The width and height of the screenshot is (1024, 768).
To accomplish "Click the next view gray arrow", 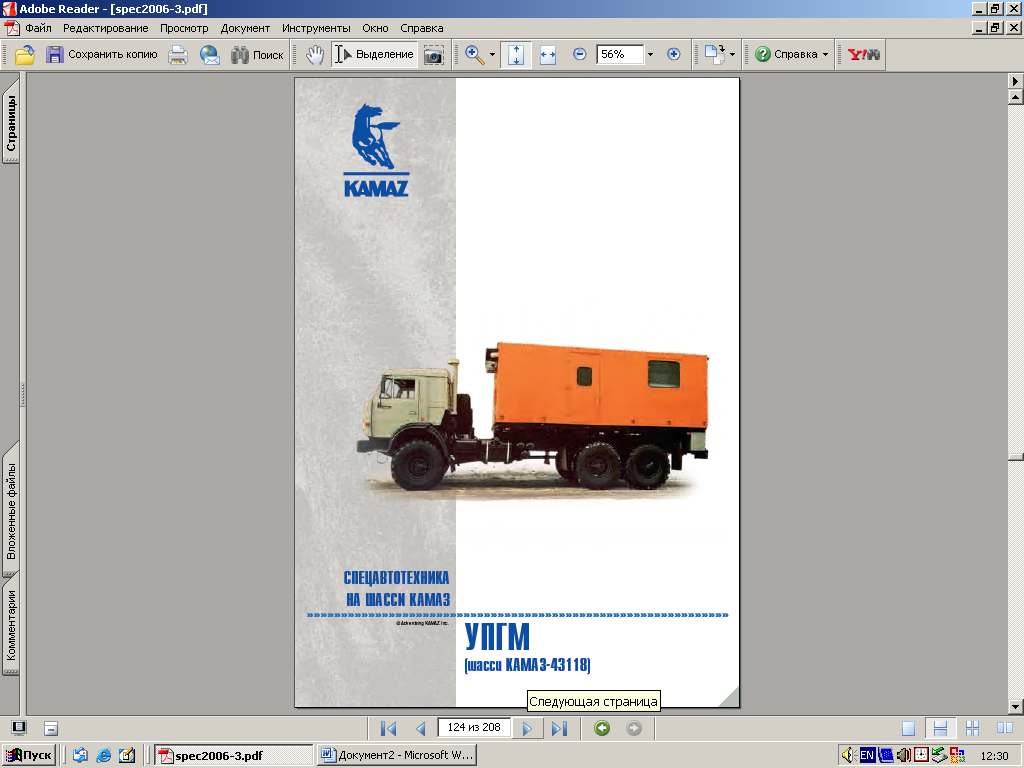I will (633, 728).
